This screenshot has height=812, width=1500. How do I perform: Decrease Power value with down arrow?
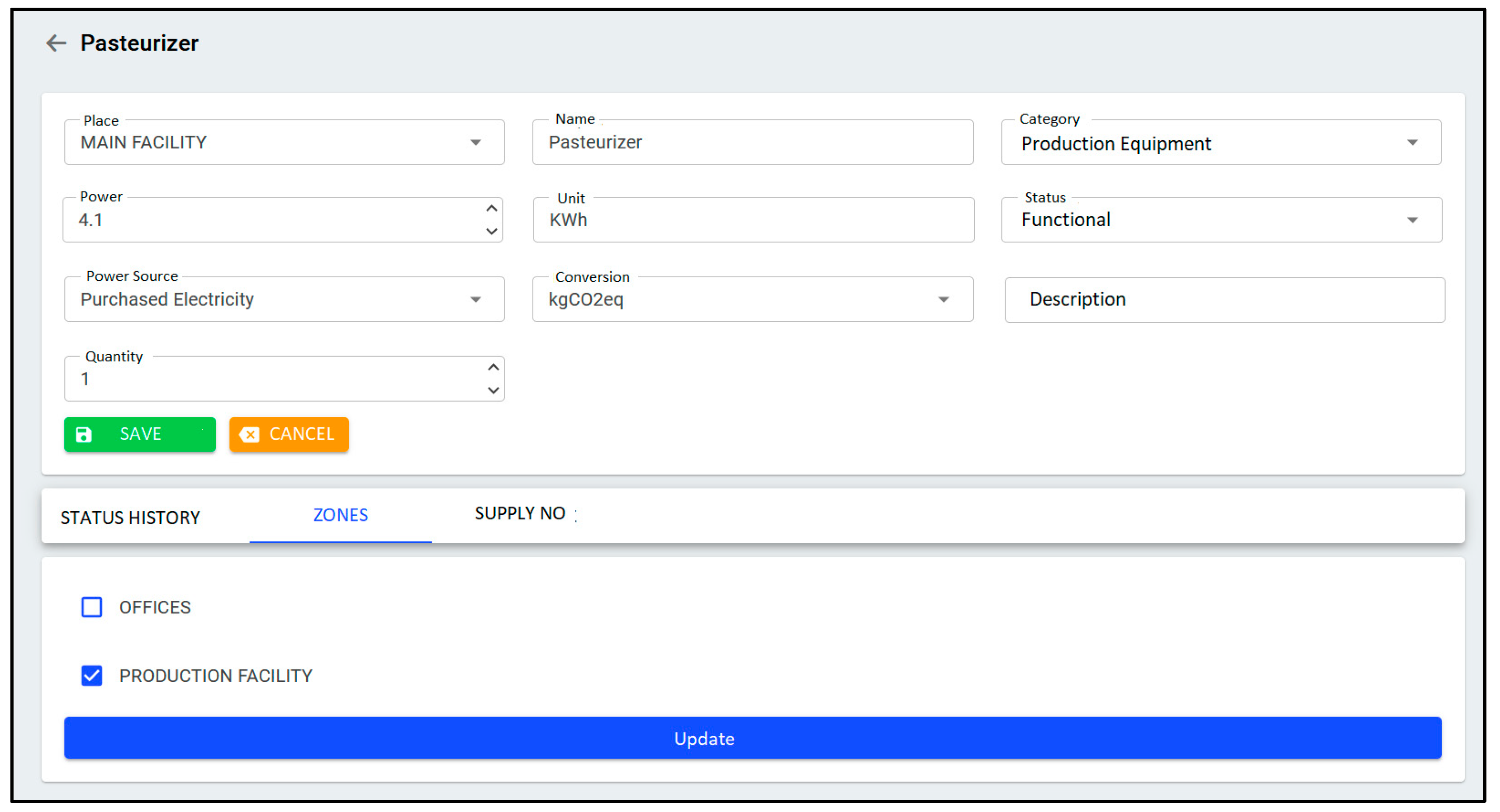tap(491, 231)
